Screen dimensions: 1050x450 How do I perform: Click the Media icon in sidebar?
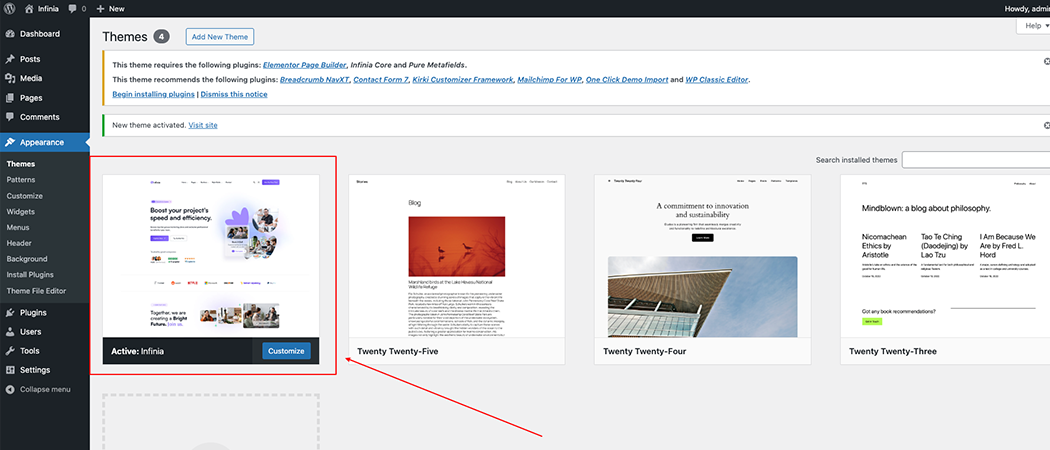10,78
